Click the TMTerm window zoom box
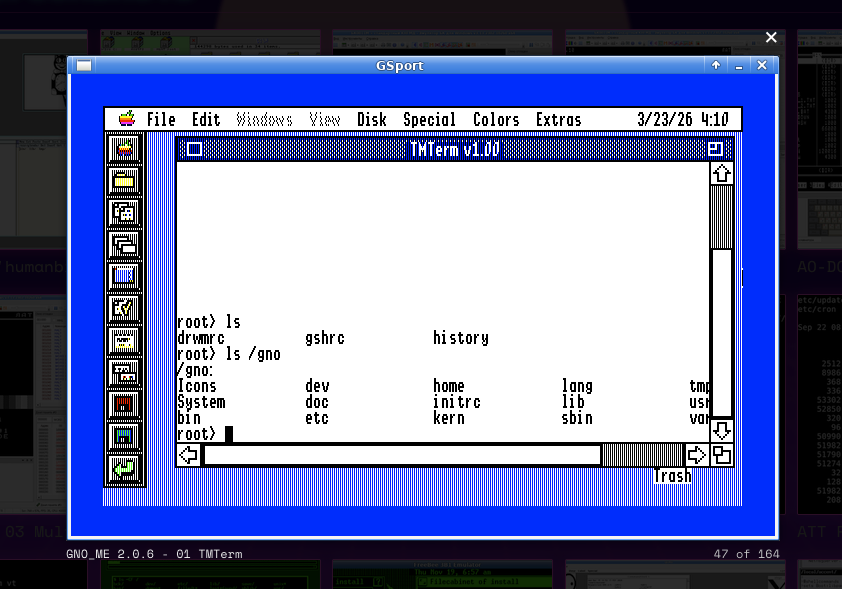The width and height of the screenshot is (842, 589). 715,149
